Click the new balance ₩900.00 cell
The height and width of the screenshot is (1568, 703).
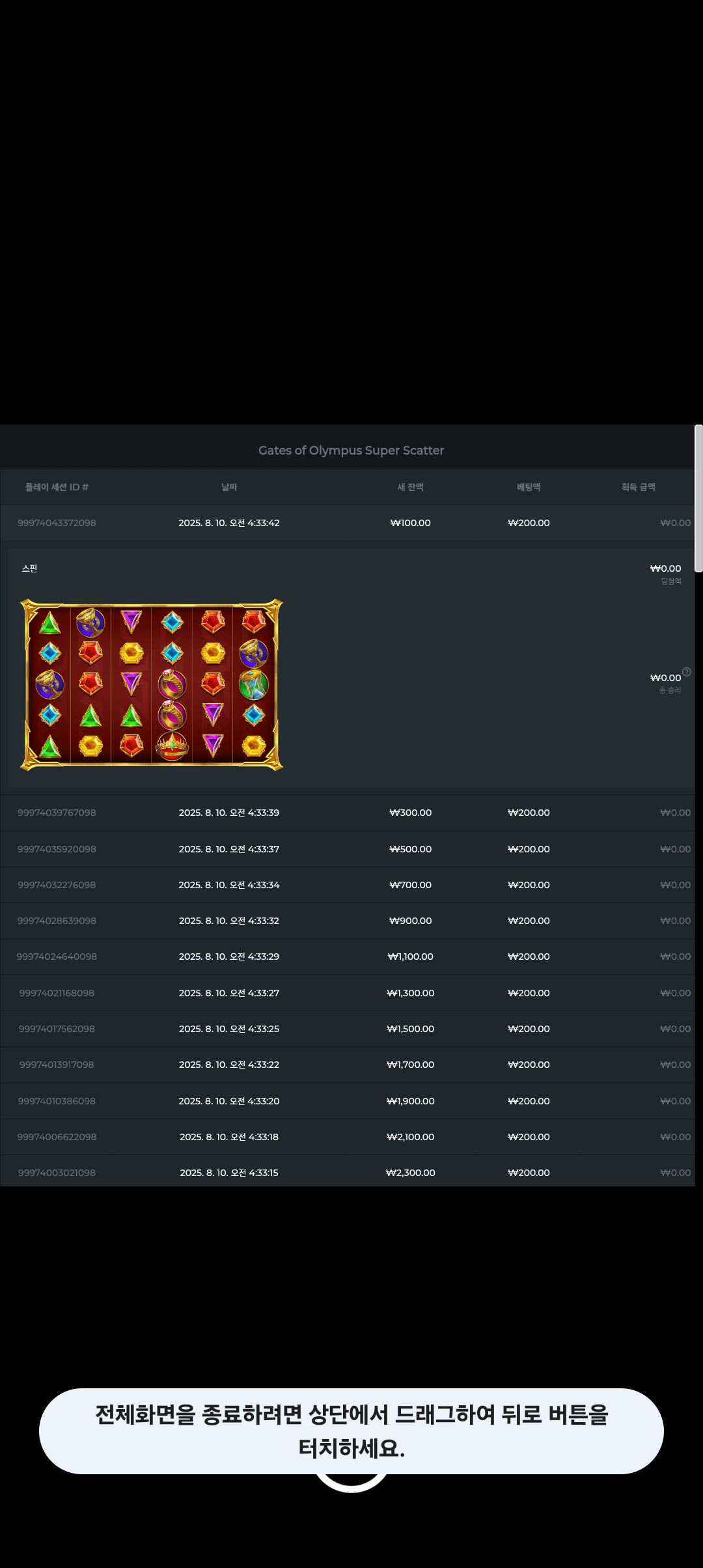point(411,921)
